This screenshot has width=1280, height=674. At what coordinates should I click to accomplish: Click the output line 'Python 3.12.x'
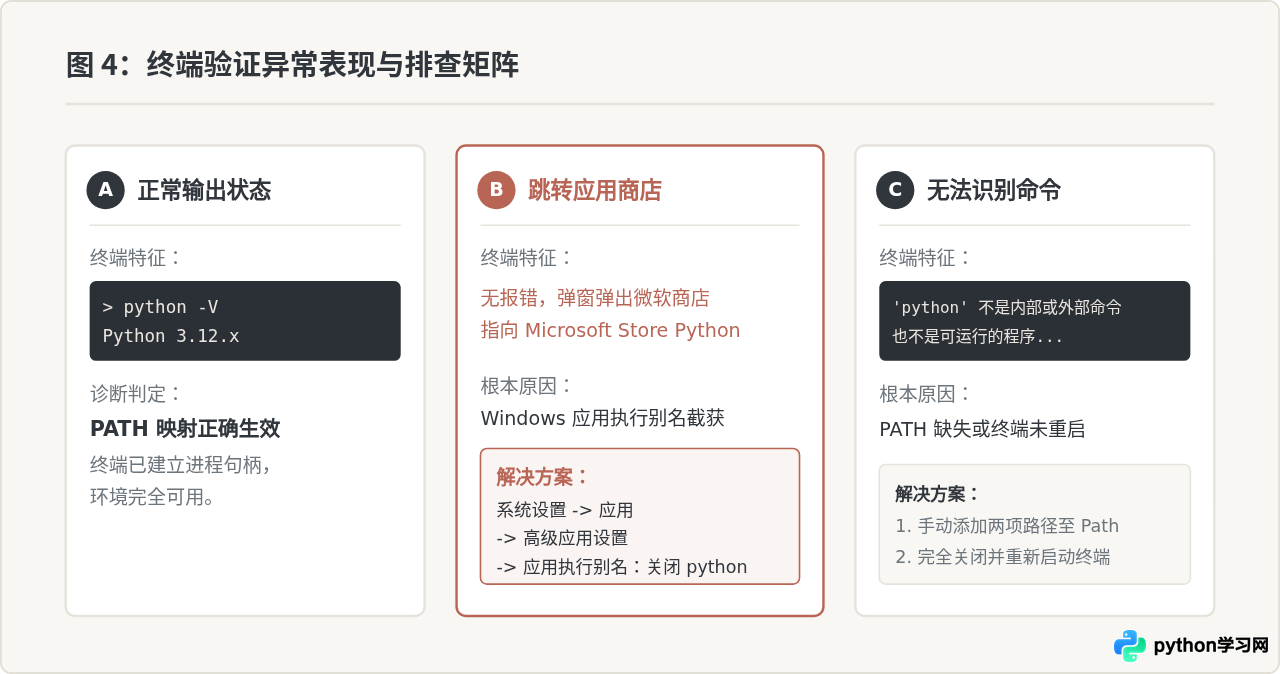[171, 336]
